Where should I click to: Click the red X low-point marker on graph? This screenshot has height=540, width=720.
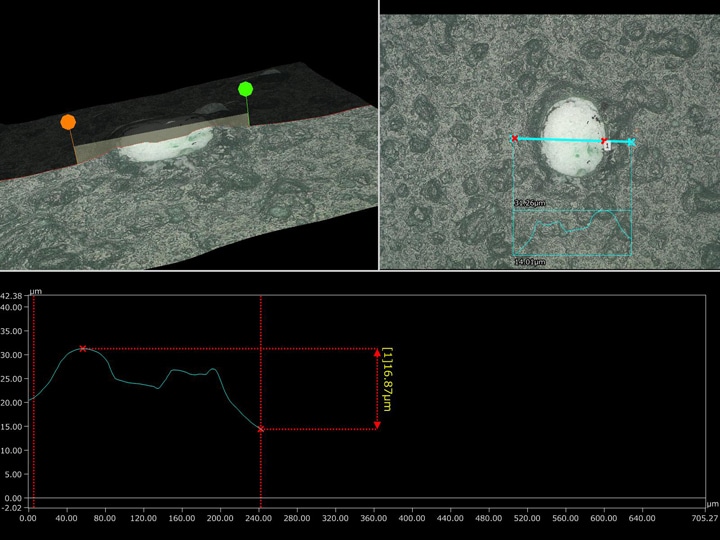click(x=261, y=429)
